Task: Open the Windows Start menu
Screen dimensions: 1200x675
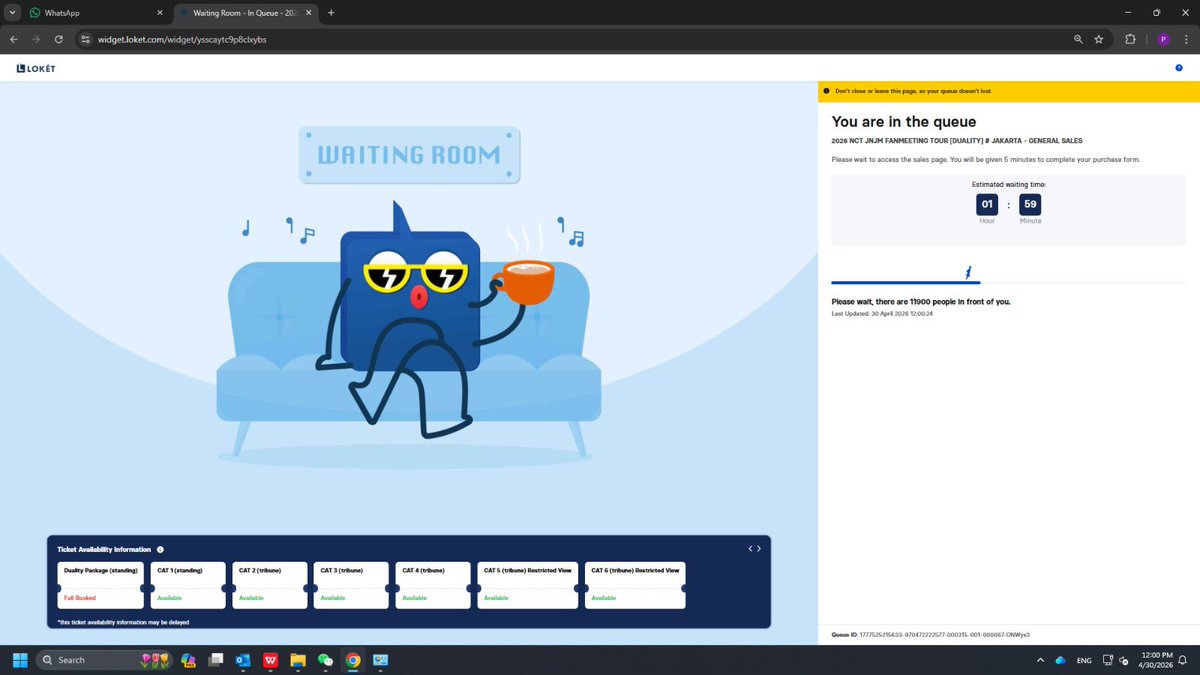Action: (x=20, y=660)
